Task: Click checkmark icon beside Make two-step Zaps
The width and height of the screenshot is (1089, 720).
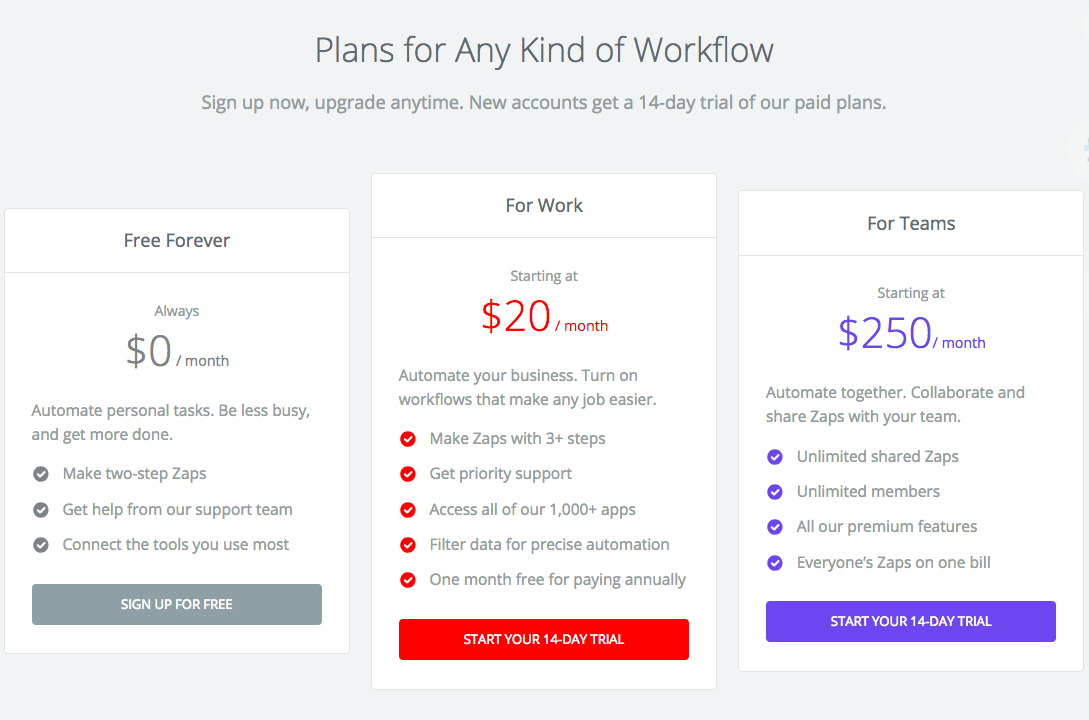Action: (x=41, y=474)
